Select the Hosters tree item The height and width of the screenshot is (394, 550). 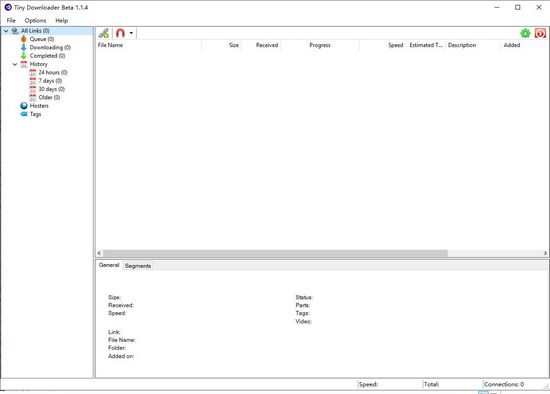[39, 106]
